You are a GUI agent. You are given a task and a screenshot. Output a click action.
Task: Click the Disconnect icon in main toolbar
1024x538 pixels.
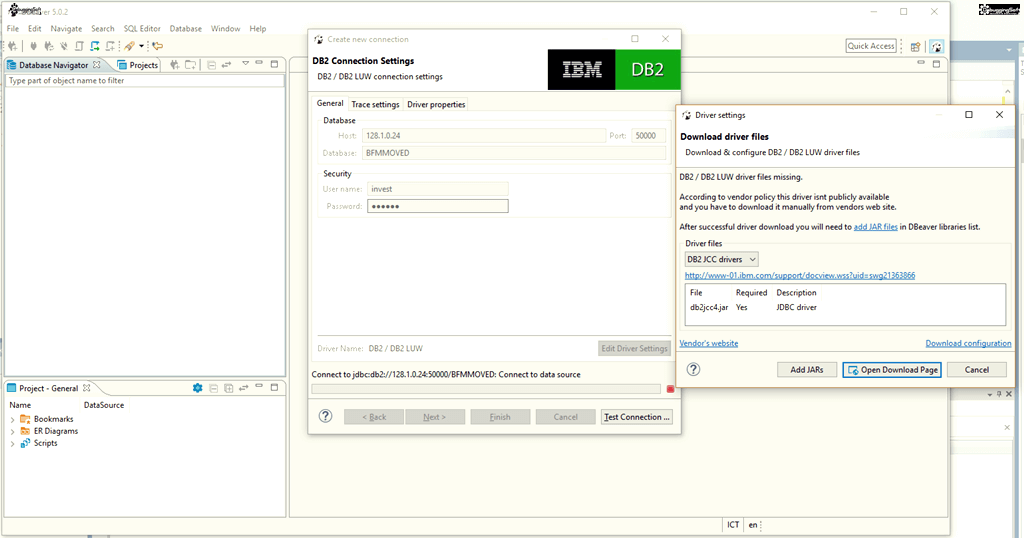tap(64, 46)
